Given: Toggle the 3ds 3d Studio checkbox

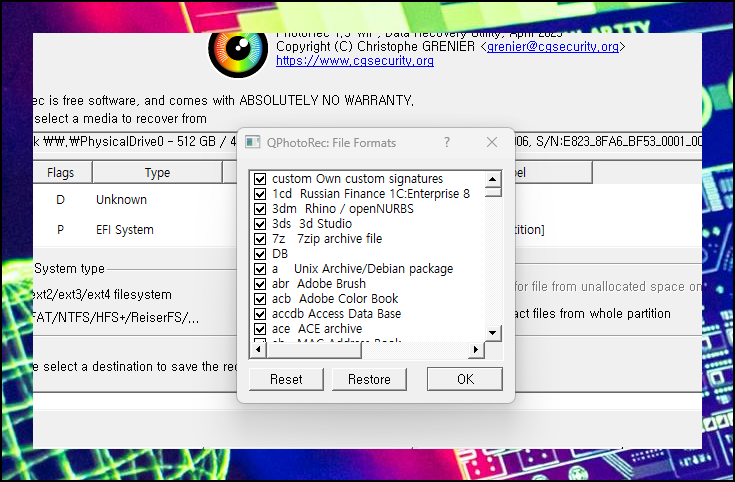Looking at the screenshot, I should [260, 224].
